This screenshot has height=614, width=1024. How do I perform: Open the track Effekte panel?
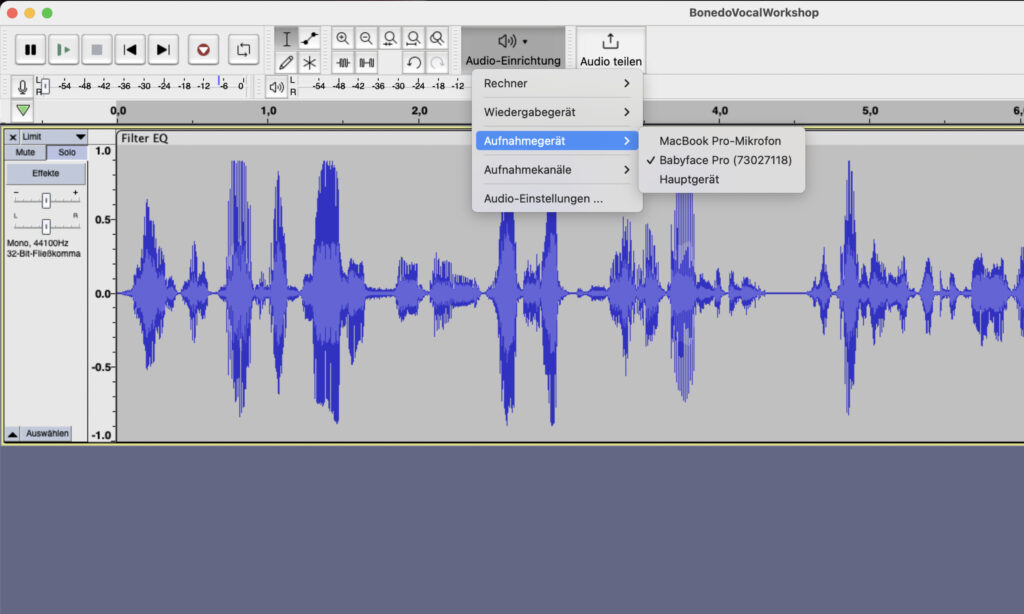tap(46, 173)
